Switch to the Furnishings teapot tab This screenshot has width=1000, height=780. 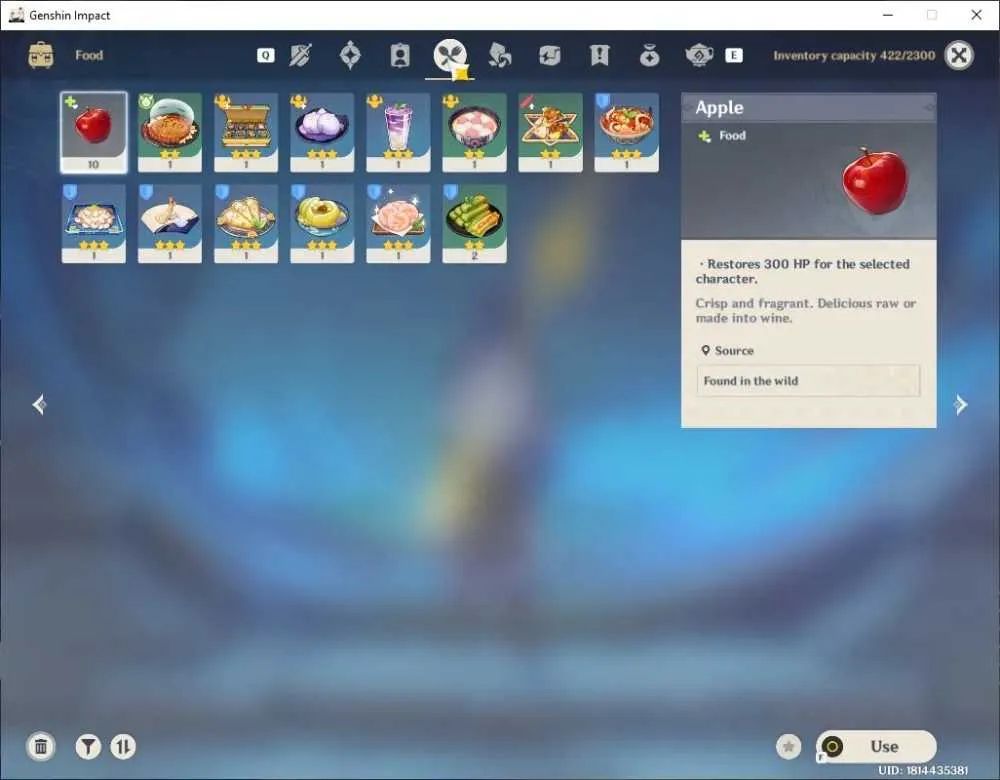(699, 55)
